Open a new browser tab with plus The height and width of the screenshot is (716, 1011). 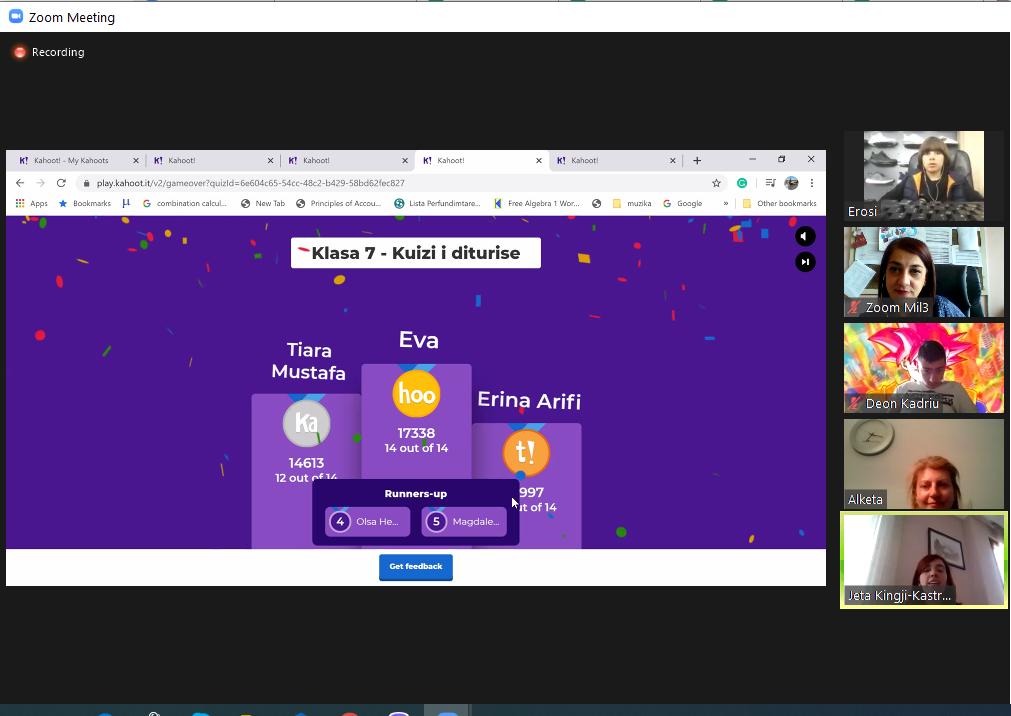point(697,160)
